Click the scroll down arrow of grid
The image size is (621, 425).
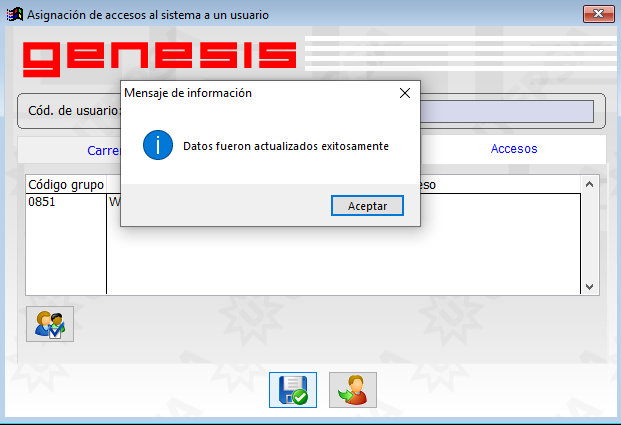click(589, 287)
